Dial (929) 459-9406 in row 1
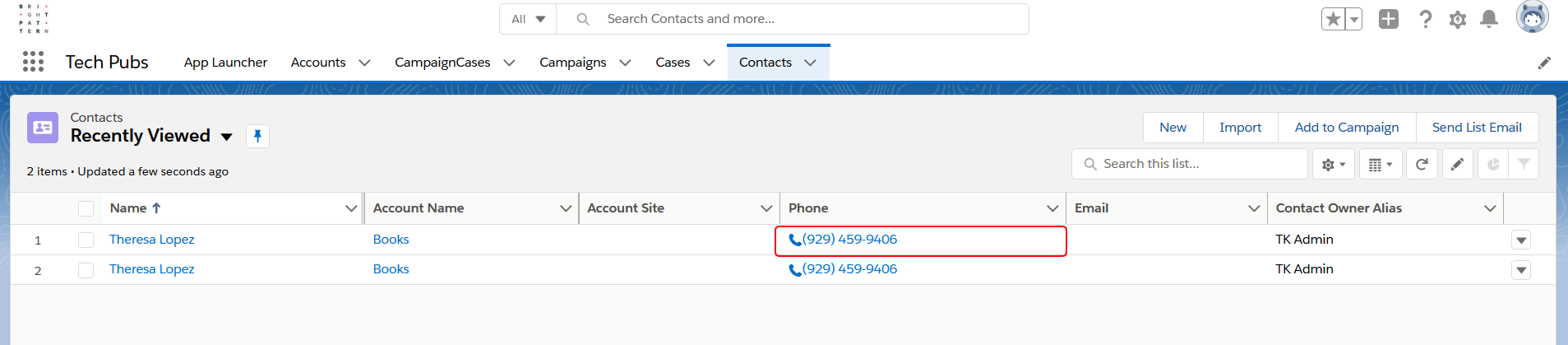 pos(843,240)
